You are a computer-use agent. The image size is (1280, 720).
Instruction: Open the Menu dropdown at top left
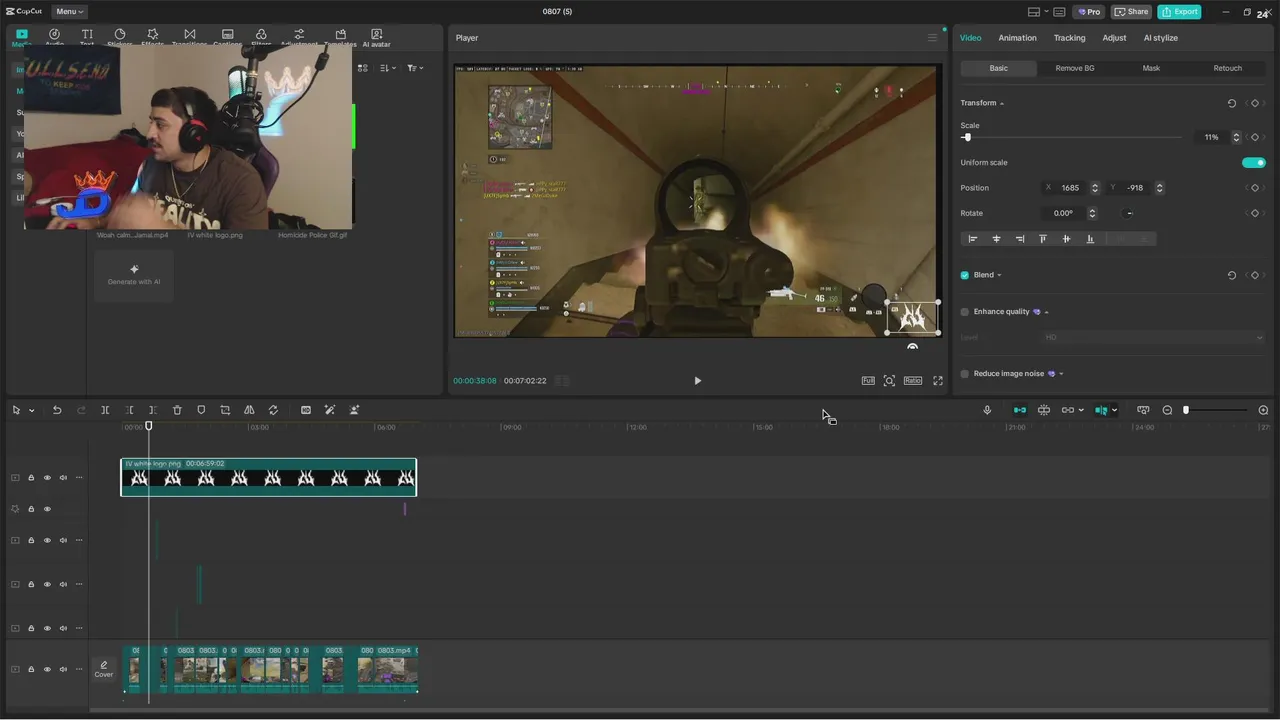click(70, 12)
